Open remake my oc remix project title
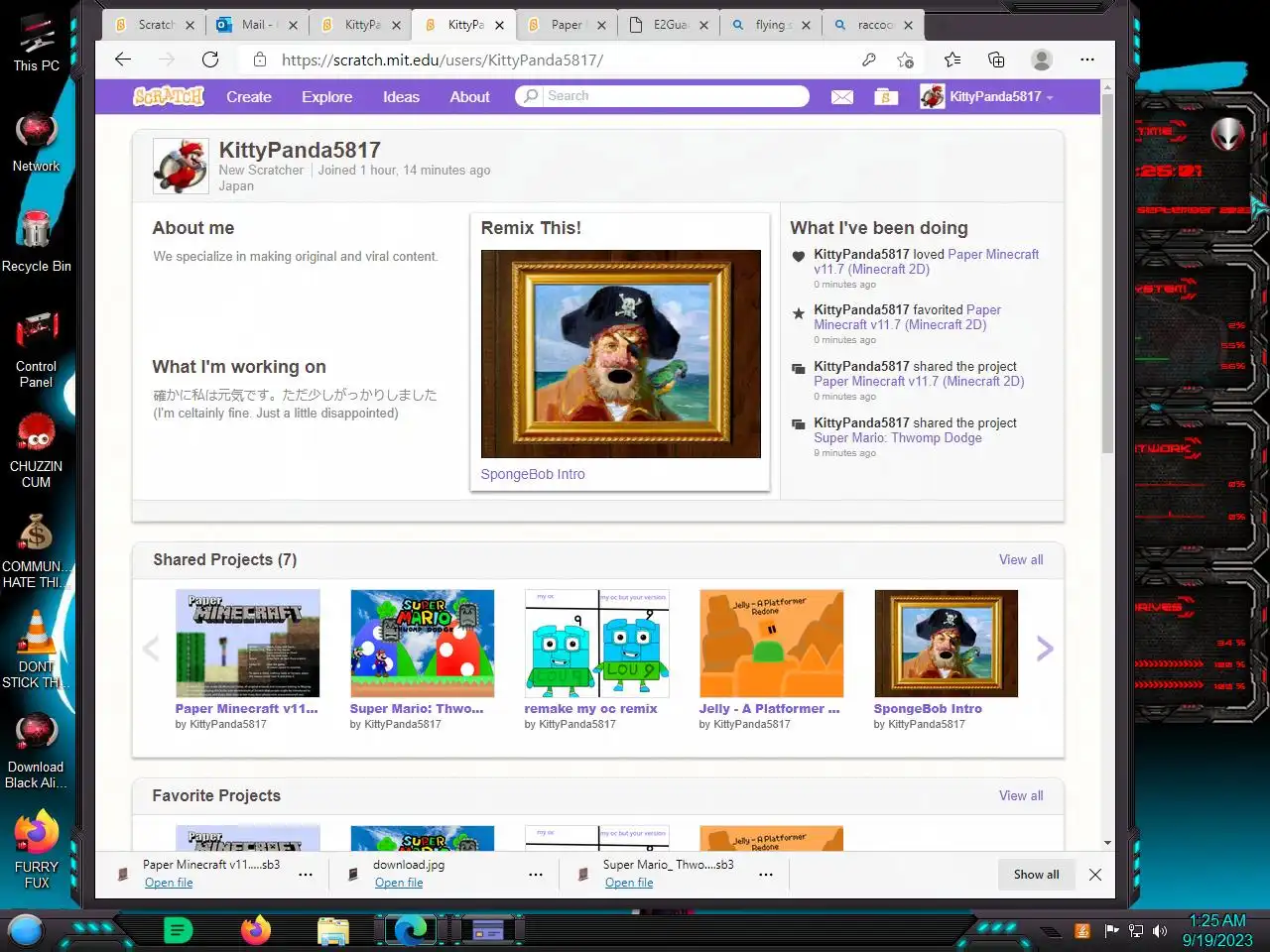The image size is (1270, 952). [590, 709]
